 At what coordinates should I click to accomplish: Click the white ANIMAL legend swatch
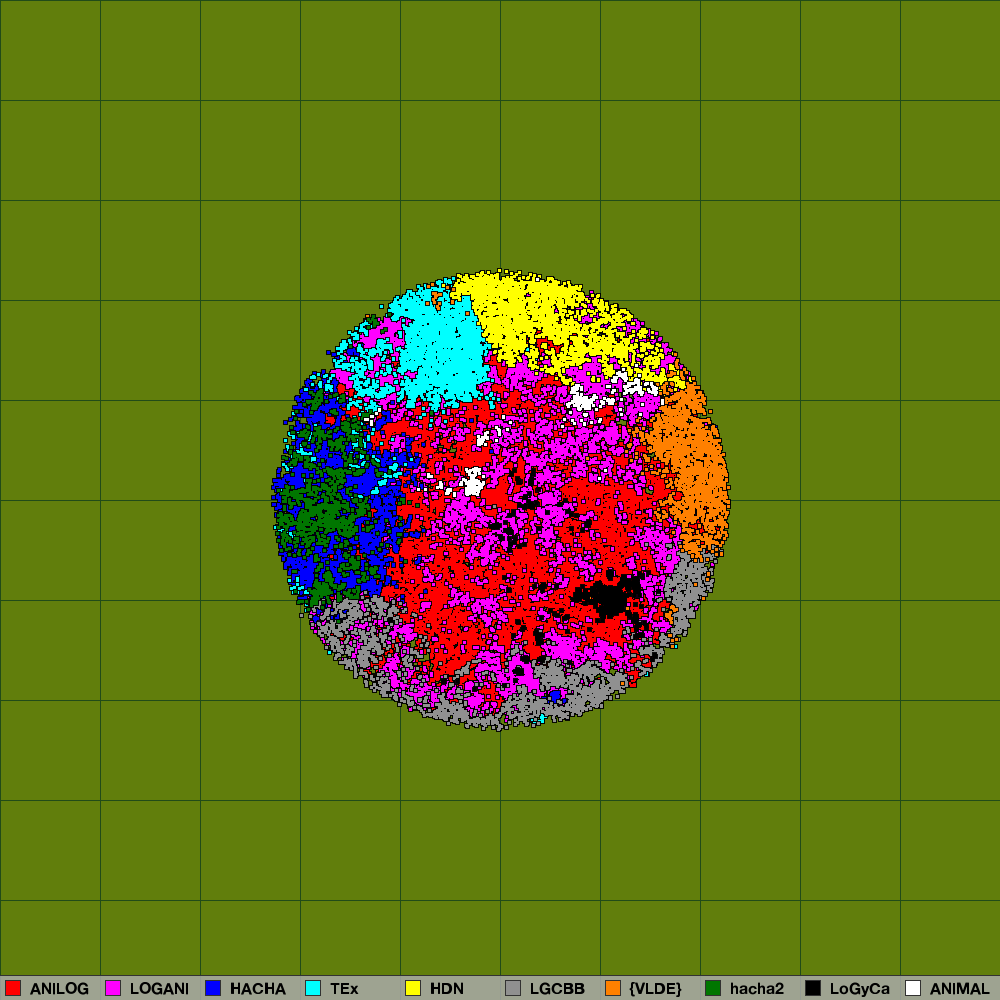click(913, 988)
